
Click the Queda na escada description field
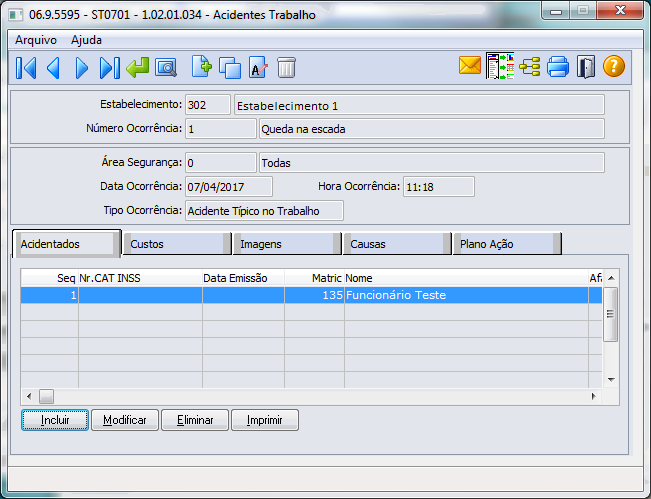(x=431, y=129)
